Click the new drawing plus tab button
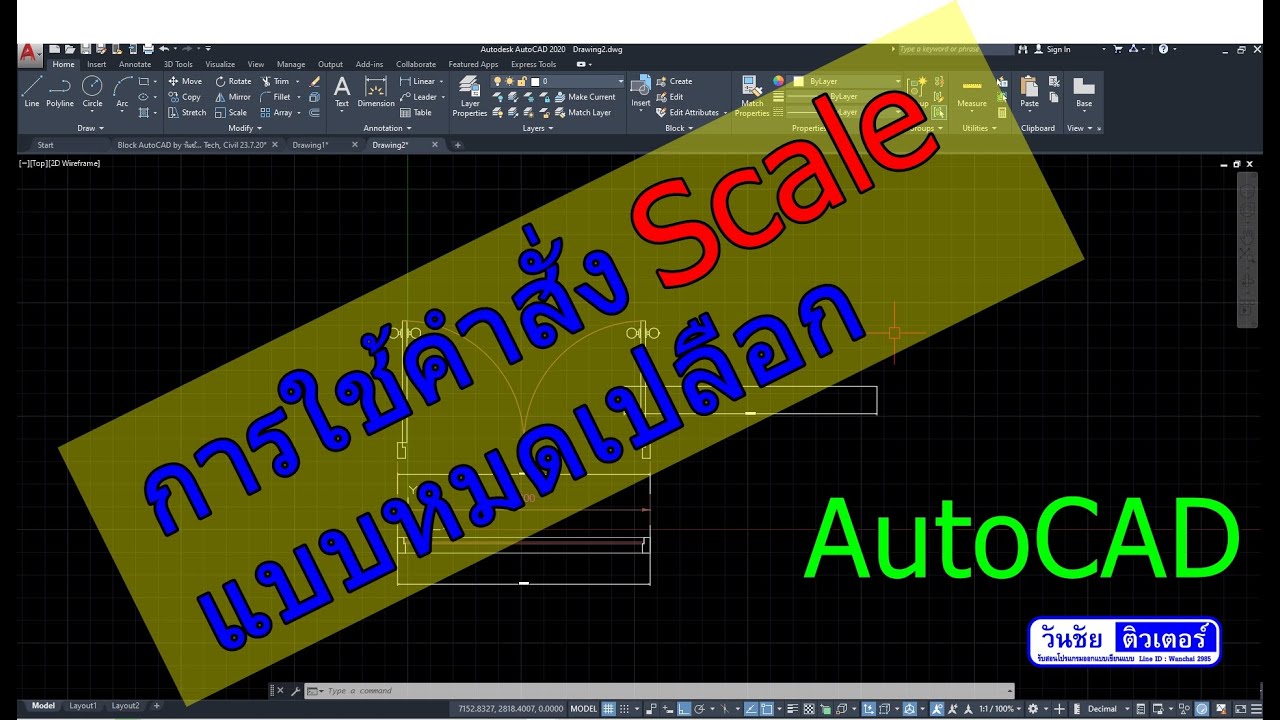 (458, 145)
